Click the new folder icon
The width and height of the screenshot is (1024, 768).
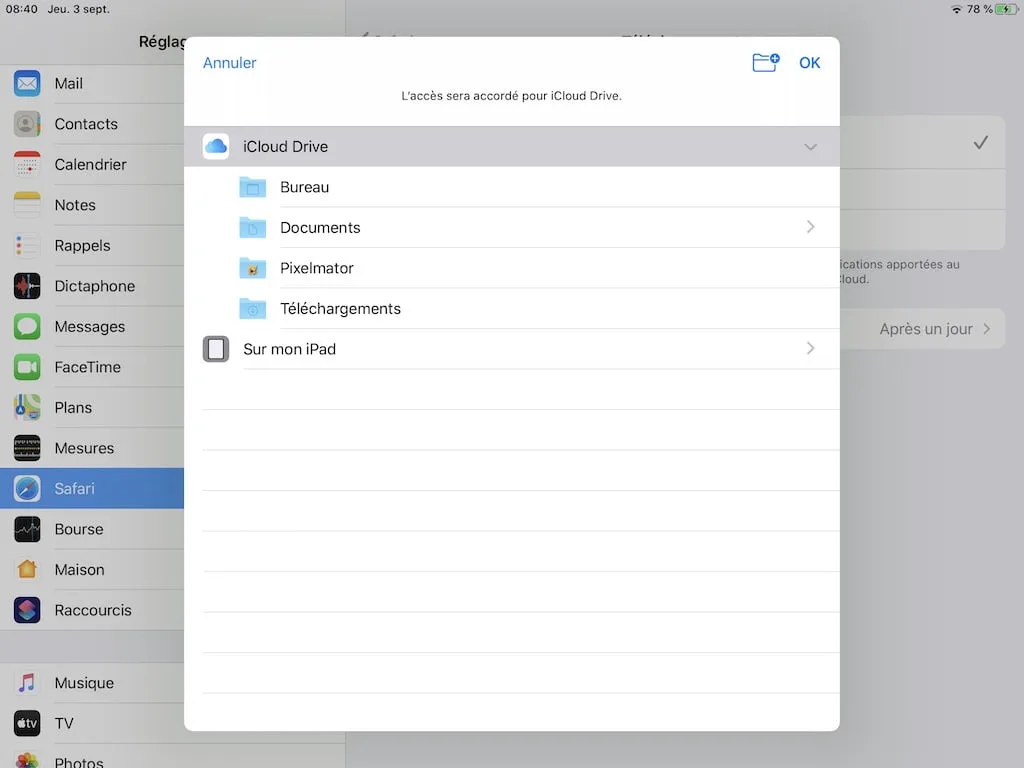pyautogui.click(x=765, y=63)
